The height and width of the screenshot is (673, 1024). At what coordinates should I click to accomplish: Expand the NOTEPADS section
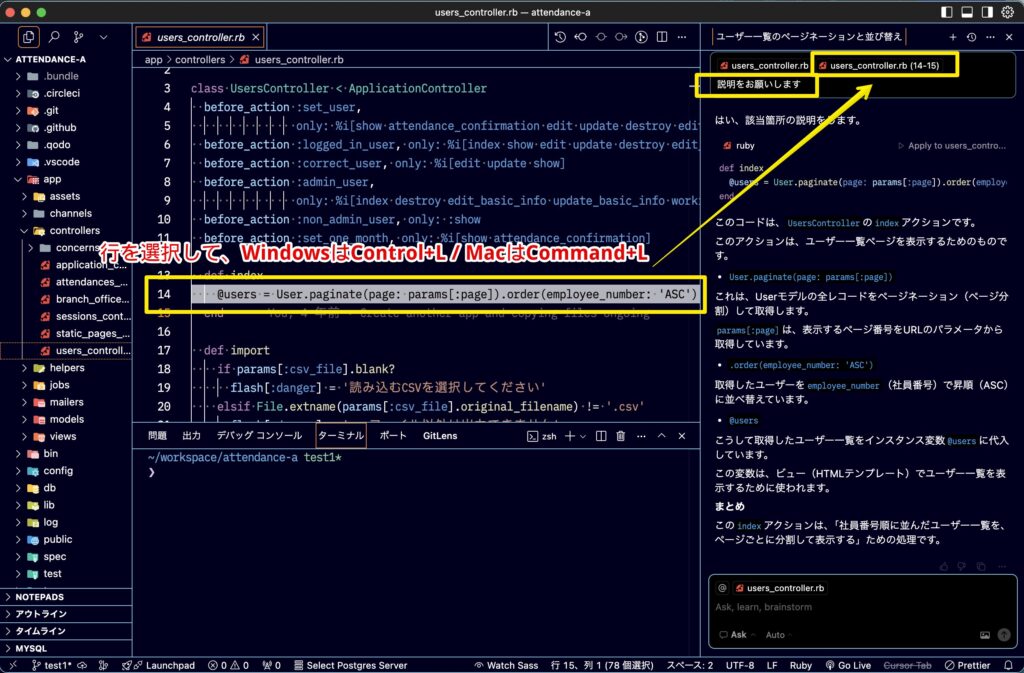pos(40,597)
